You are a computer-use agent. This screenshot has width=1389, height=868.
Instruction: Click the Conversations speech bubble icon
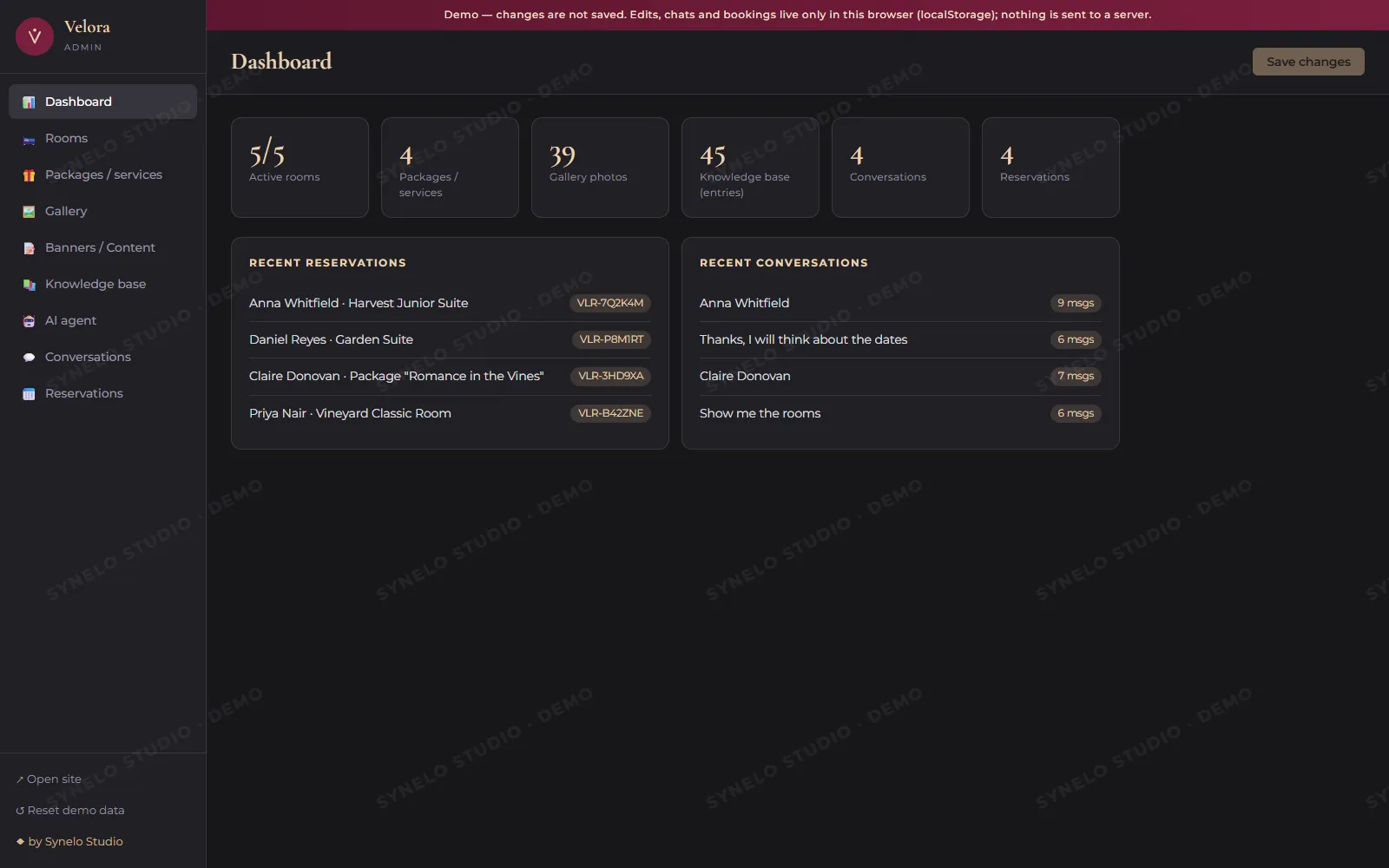point(29,357)
